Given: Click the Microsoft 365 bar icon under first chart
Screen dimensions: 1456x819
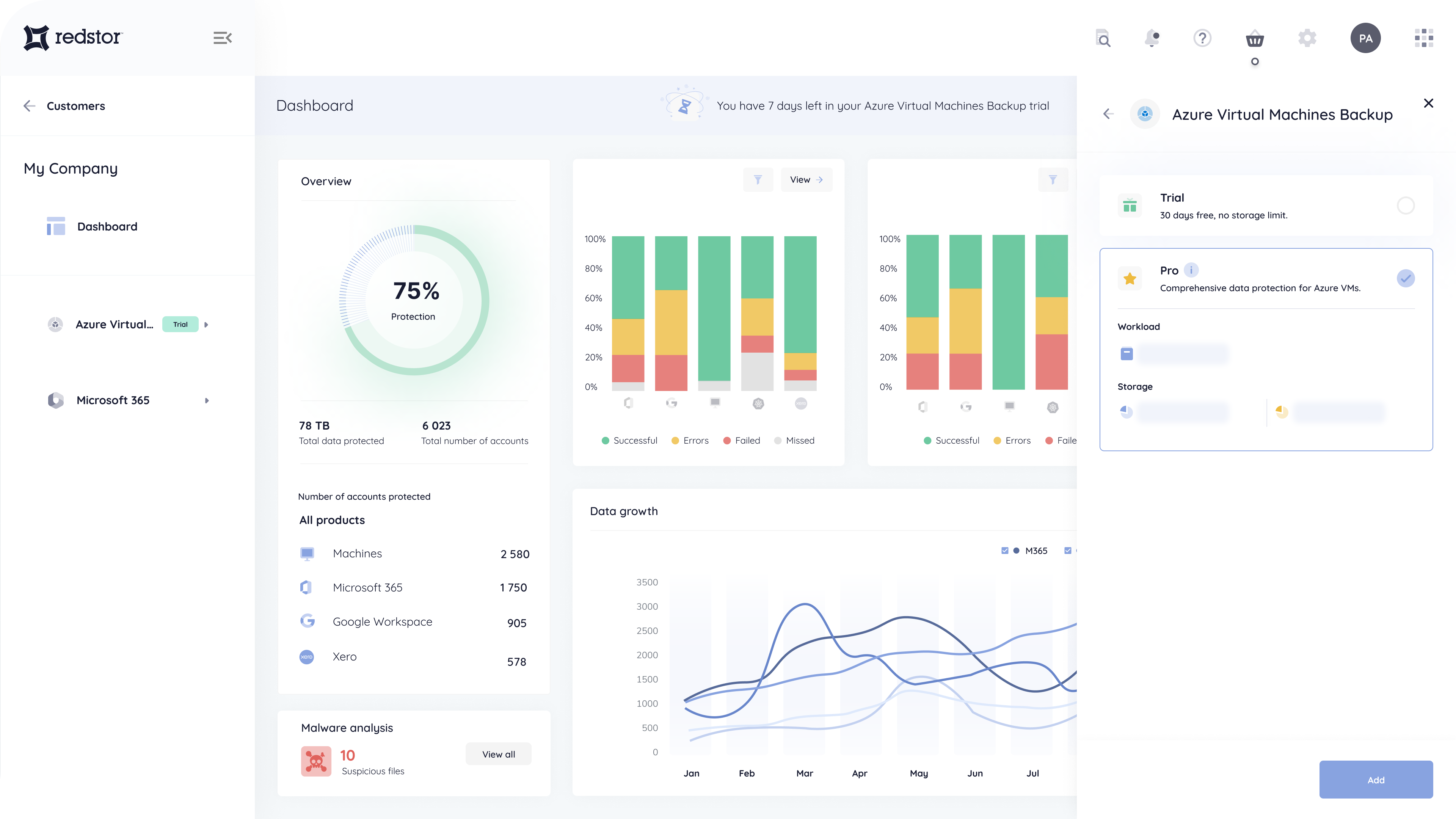Looking at the screenshot, I should pyautogui.click(x=629, y=403).
